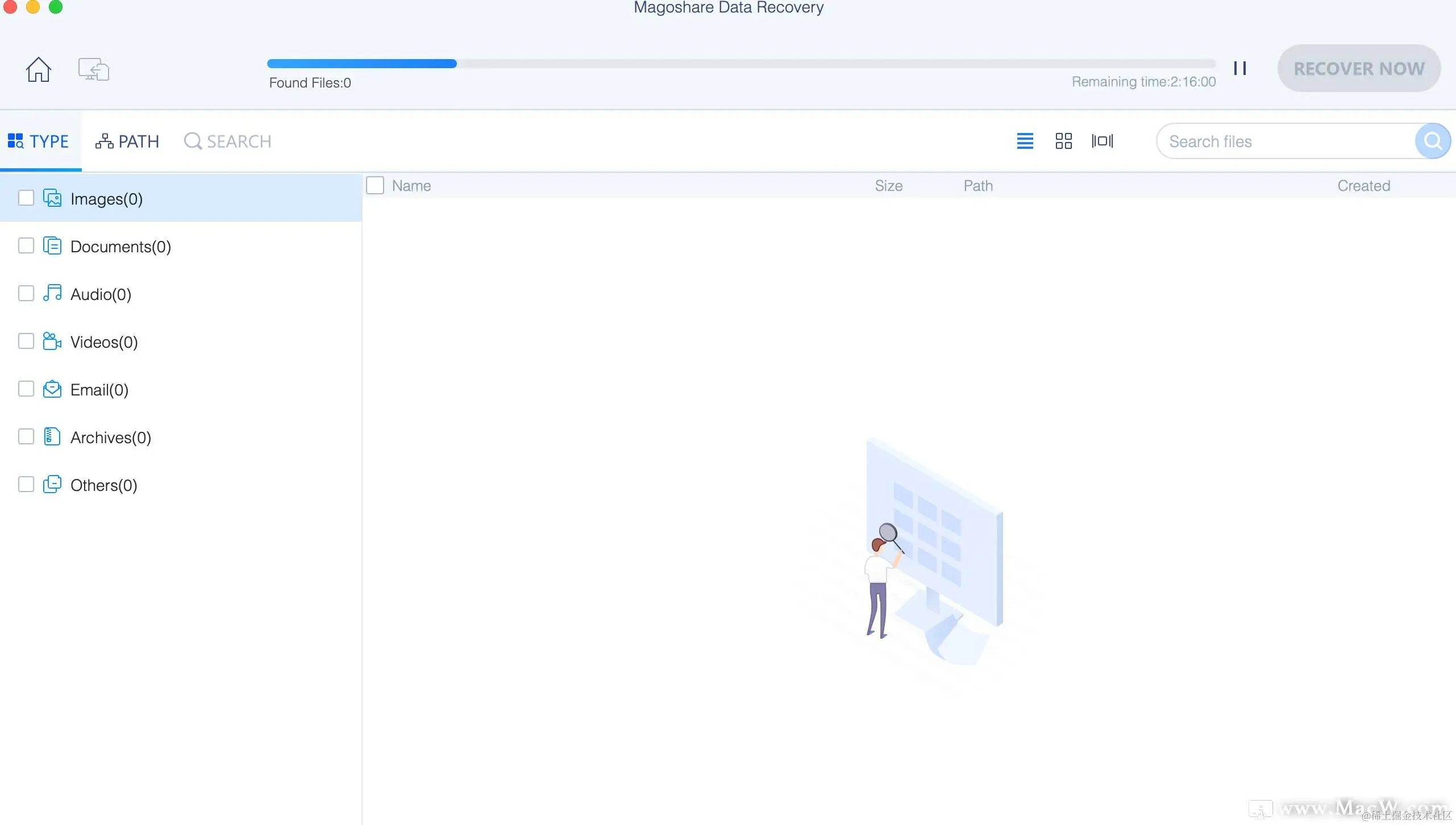The width and height of the screenshot is (1456, 825).
Task: Click the Search files input field
Action: point(1286,141)
